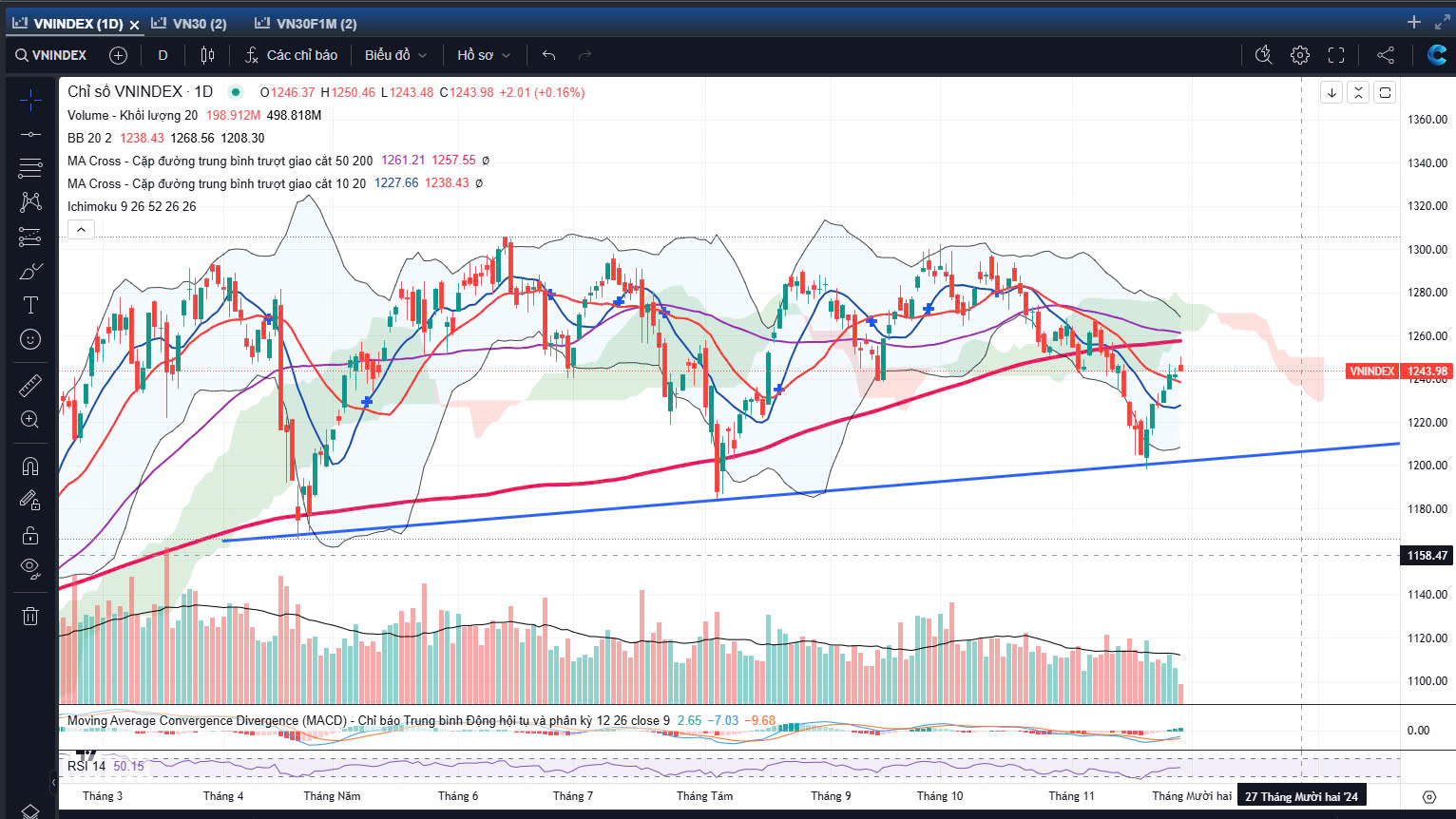Toggle magnet mode for drawings
The width and height of the screenshot is (1456, 819).
click(x=30, y=466)
